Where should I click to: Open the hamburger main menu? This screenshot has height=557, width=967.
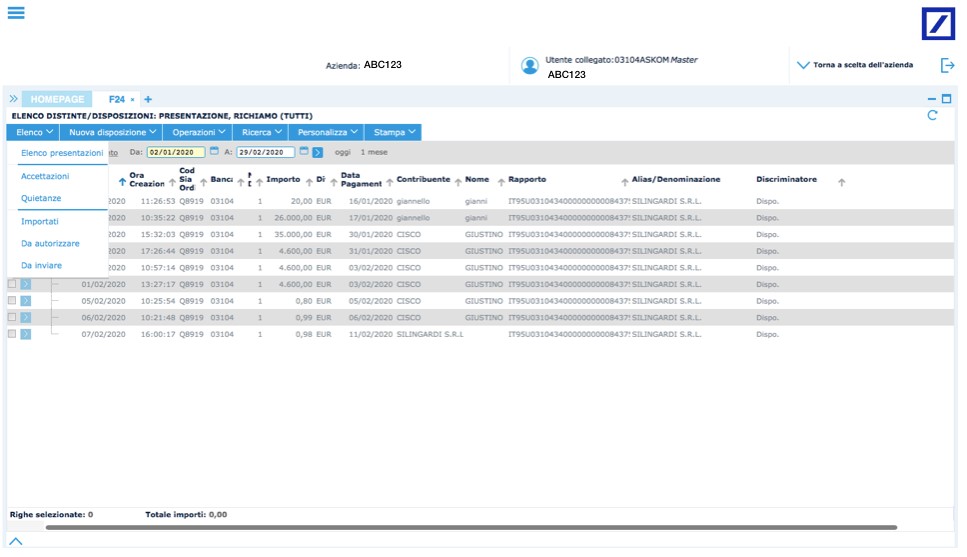pyautogui.click(x=16, y=12)
